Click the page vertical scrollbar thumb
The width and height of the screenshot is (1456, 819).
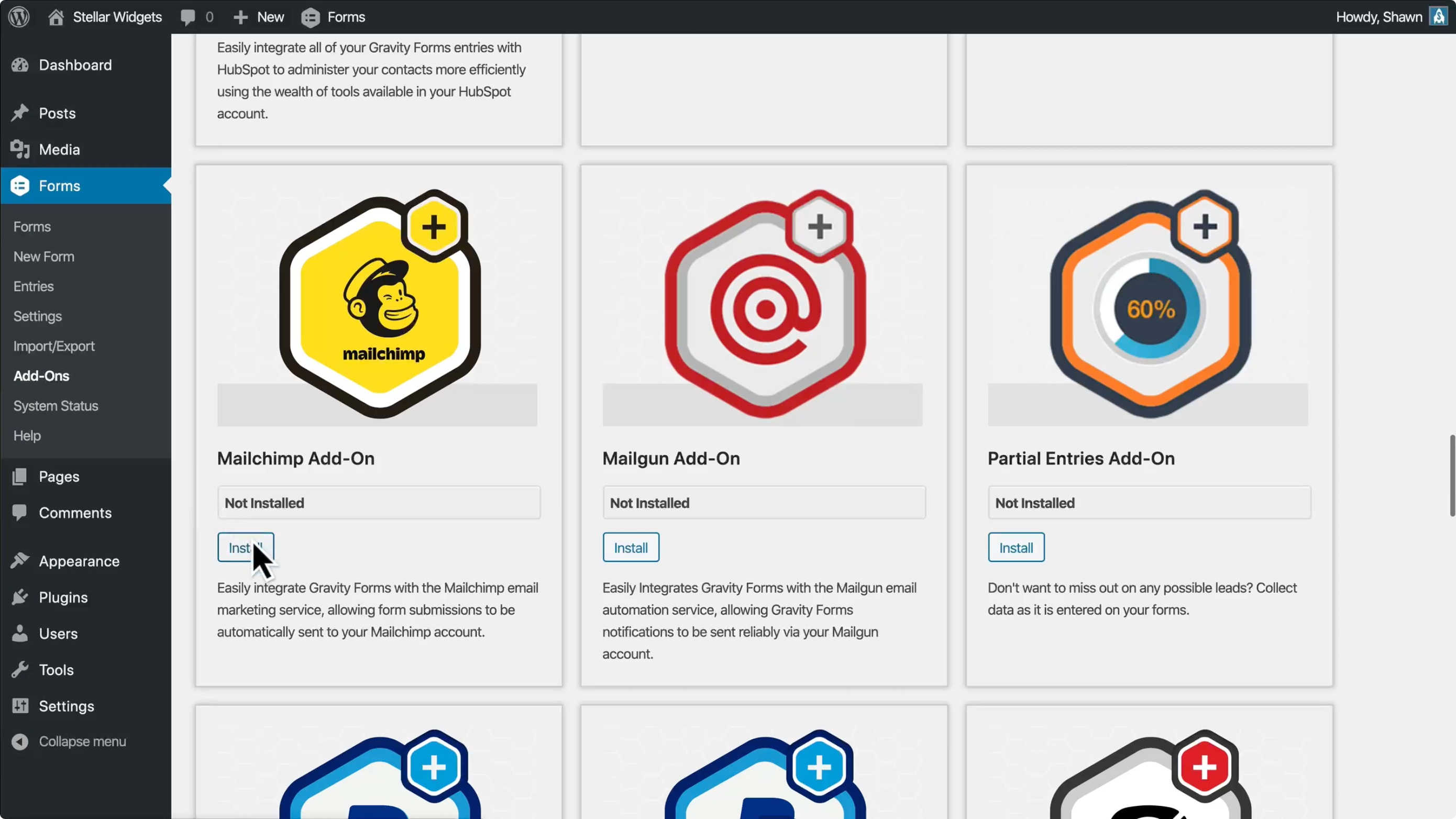1453,475
